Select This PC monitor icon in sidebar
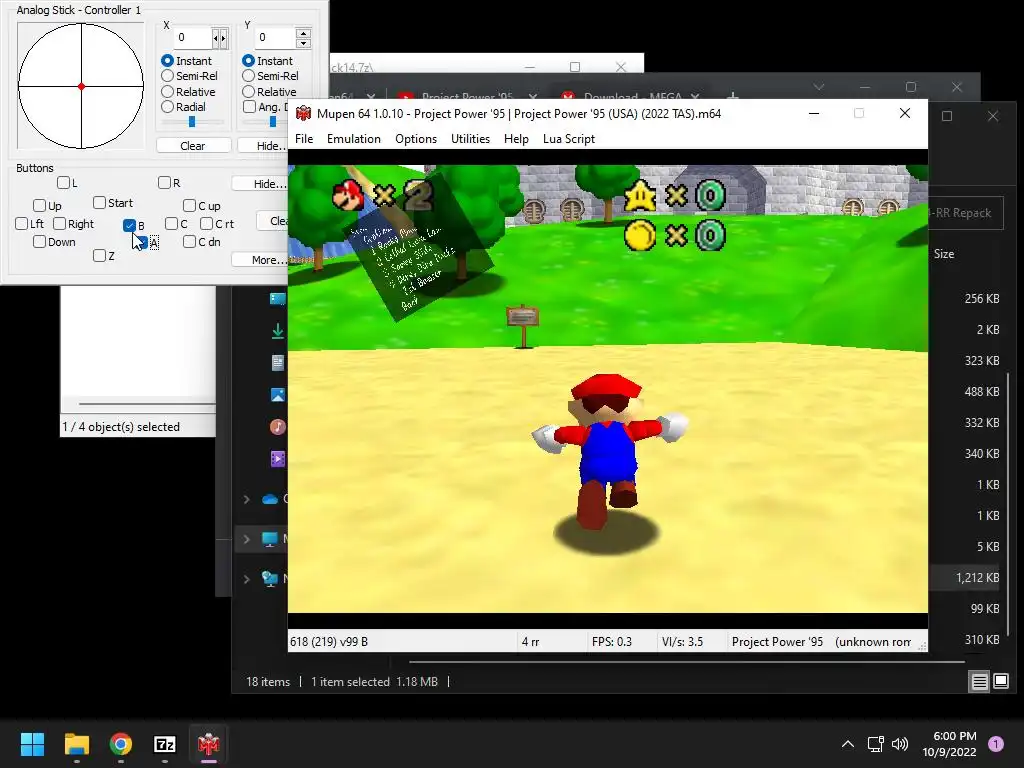This screenshot has height=768, width=1024. pyautogui.click(x=269, y=539)
